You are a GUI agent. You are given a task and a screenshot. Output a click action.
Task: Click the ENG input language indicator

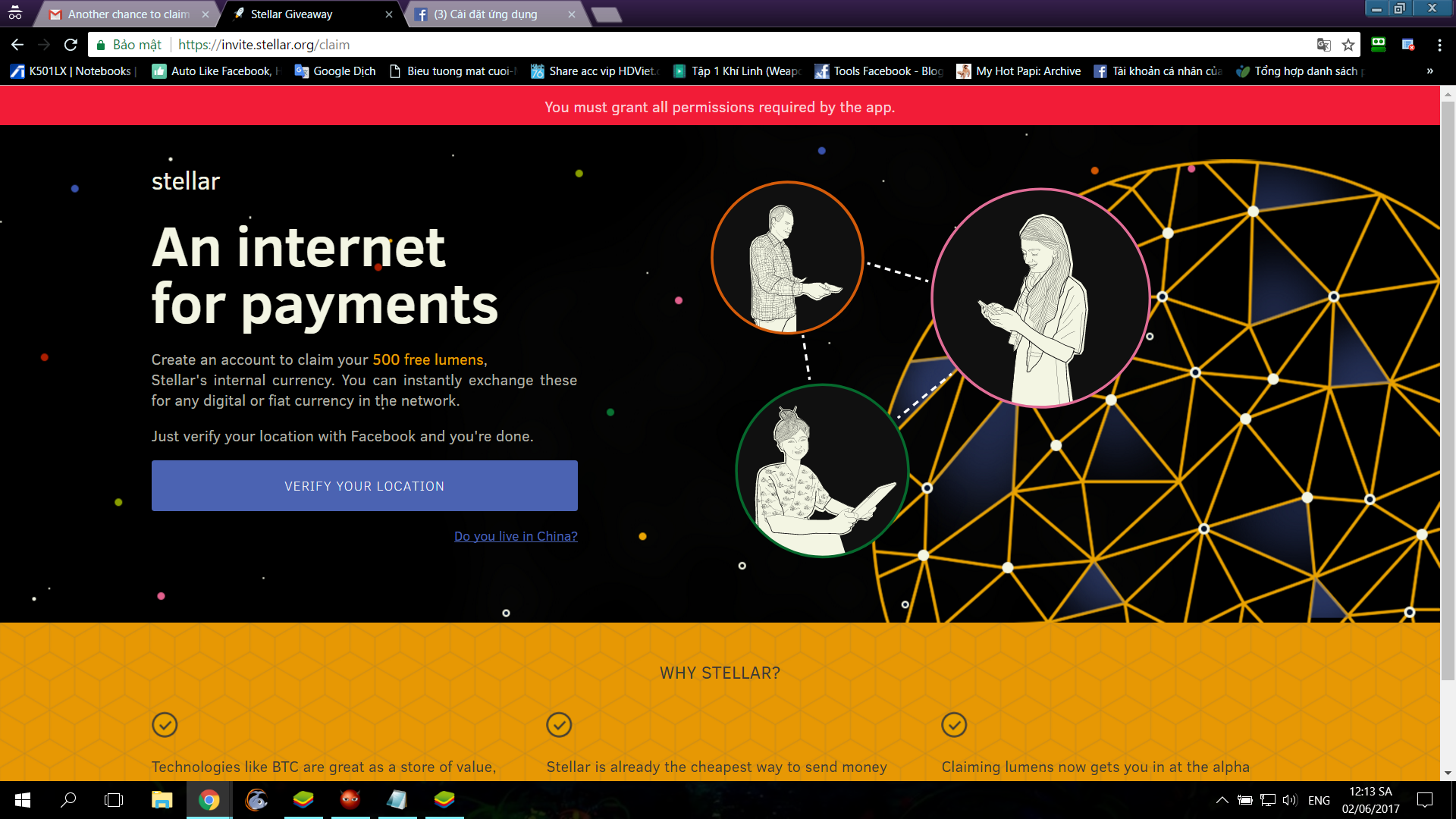tap(1319, 800)
